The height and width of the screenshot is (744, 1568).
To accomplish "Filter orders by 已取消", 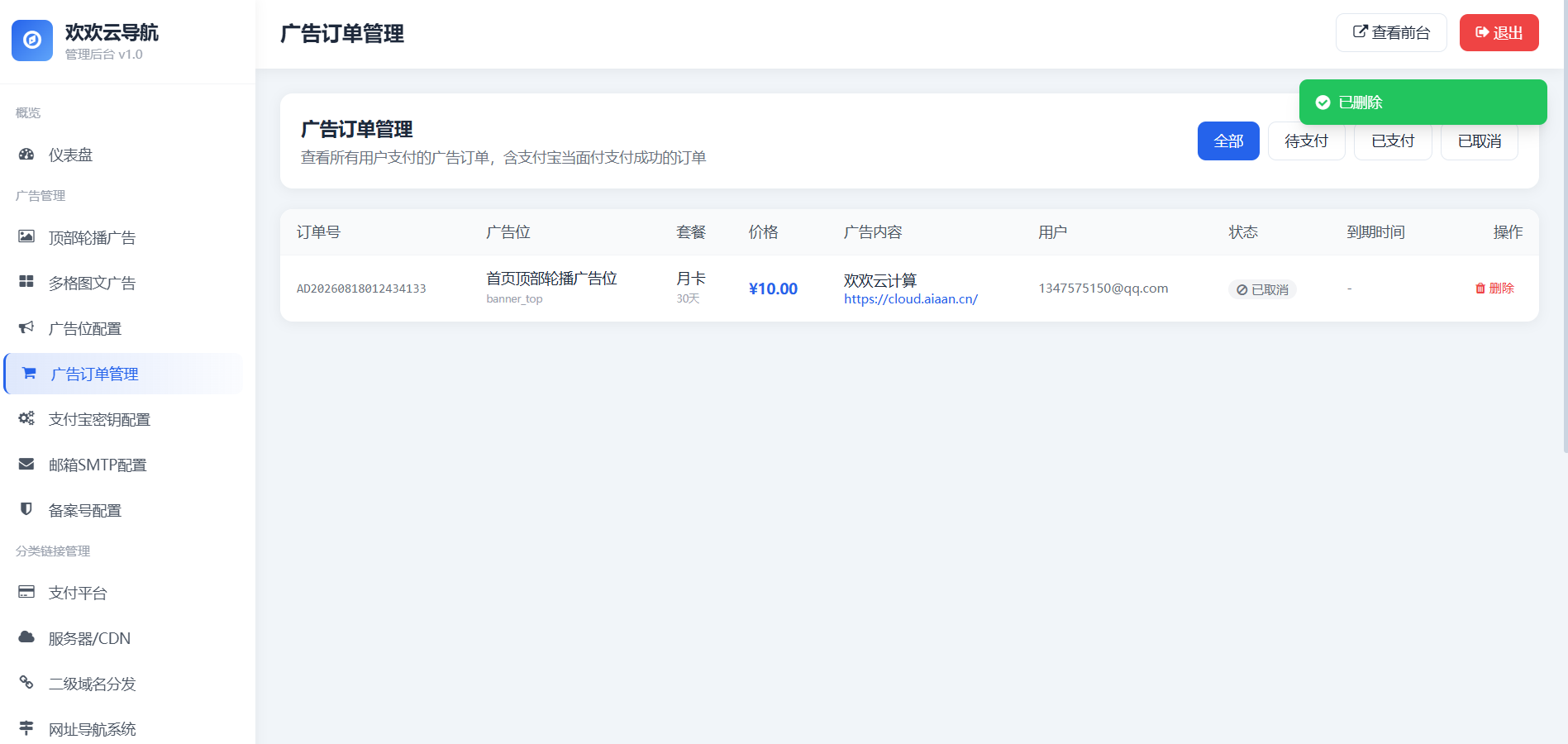I will pyautogui.click(x=1480, y=141).
